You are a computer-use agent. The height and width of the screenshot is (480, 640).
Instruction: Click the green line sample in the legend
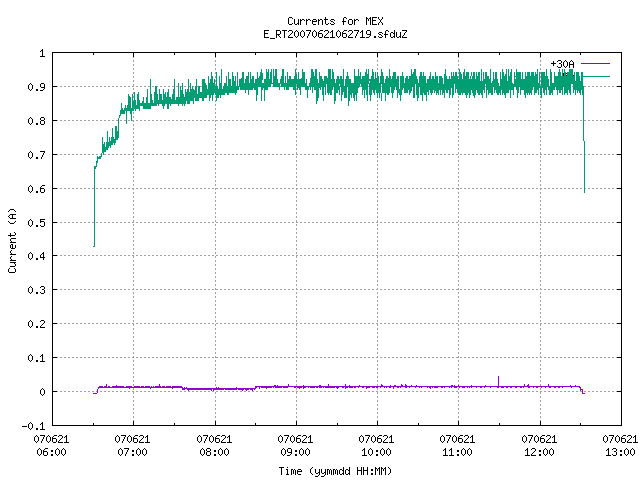pyautogui.click(x=596, y=76)
